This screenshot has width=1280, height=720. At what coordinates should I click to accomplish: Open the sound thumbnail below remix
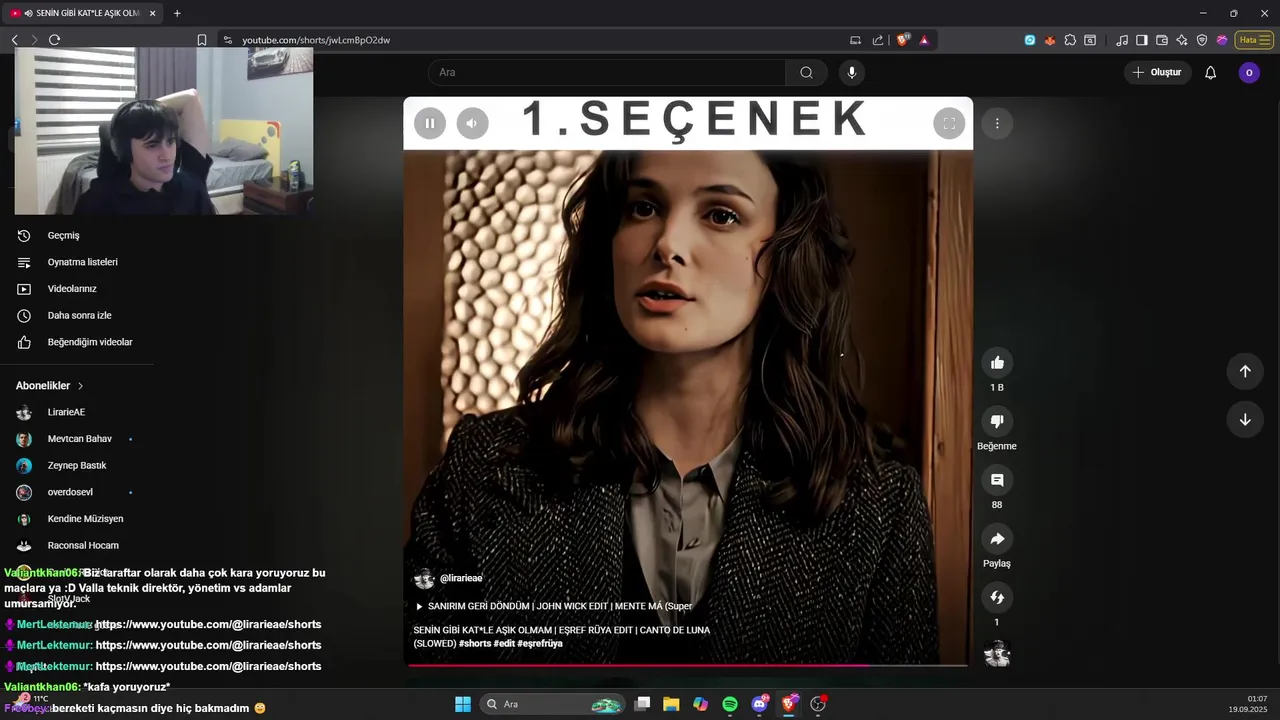tap(997, 654)
